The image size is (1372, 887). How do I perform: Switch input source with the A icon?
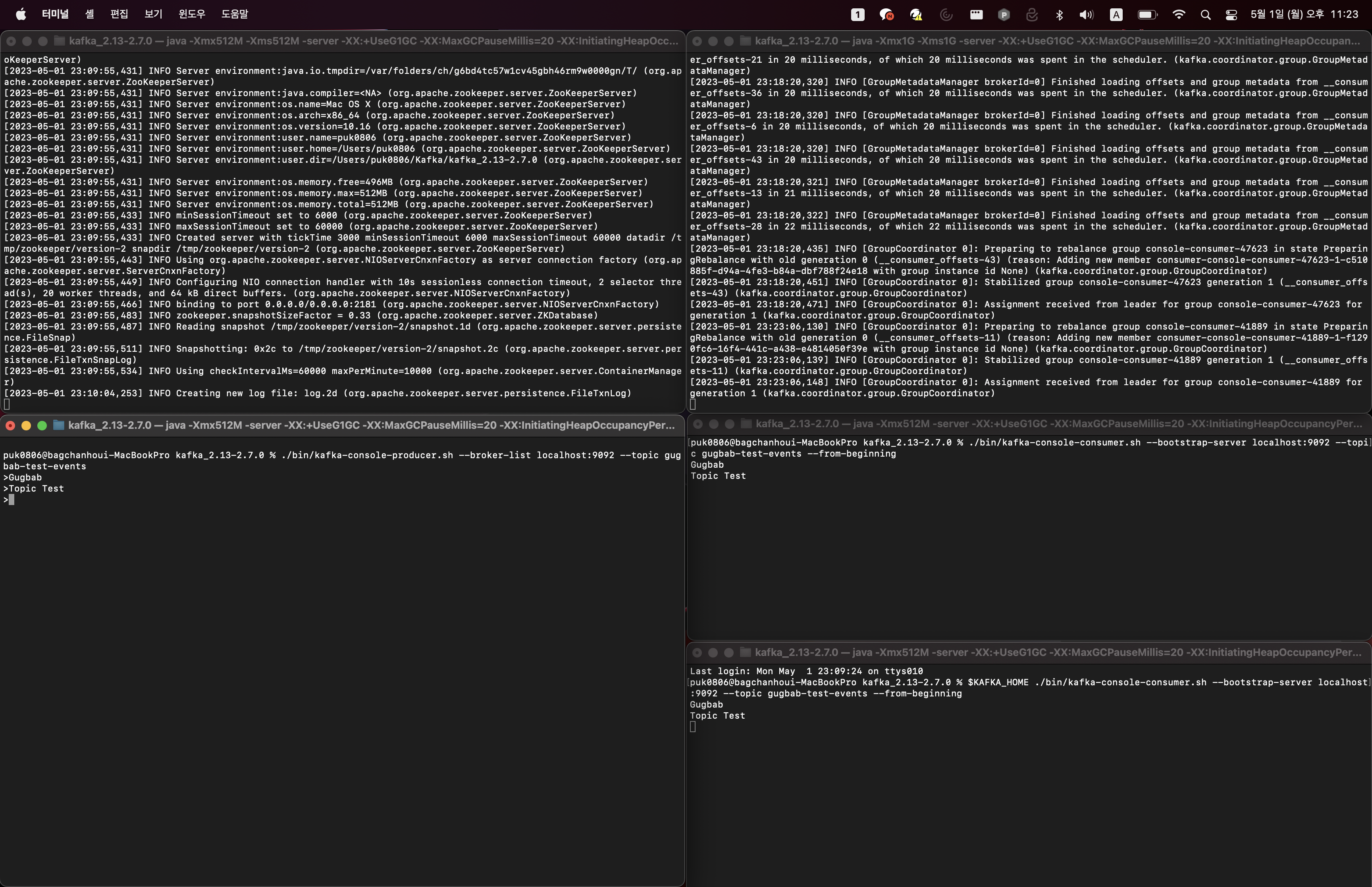[1116, 15]
